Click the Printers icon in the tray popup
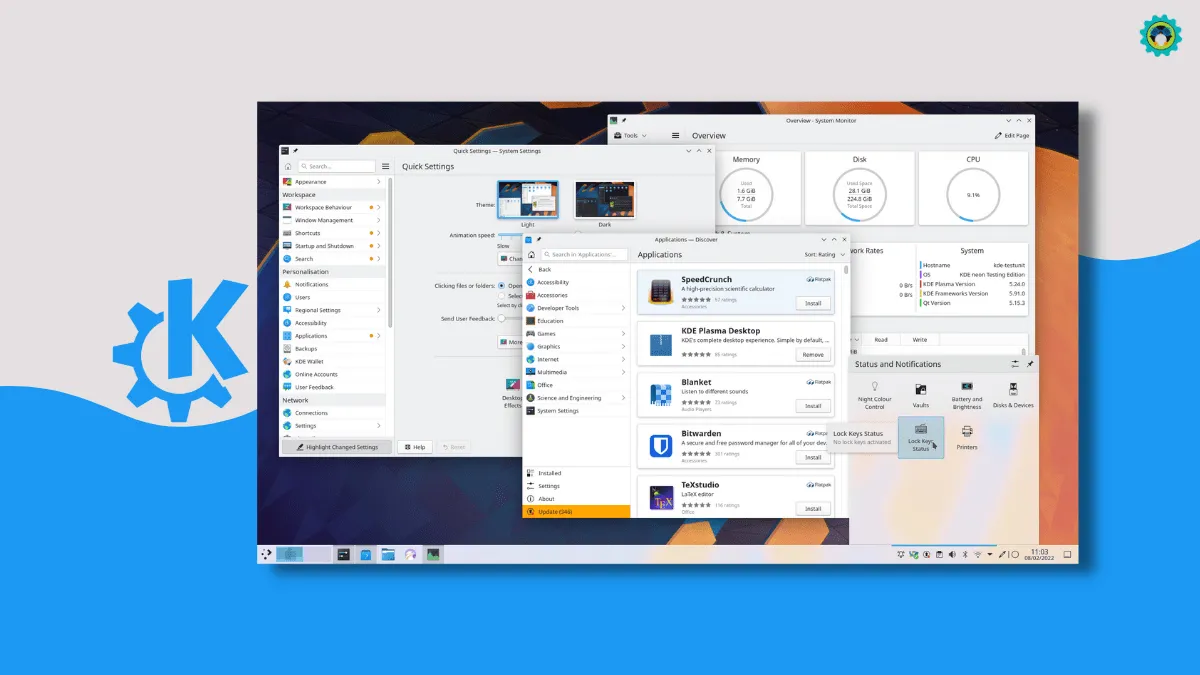 pos(967,436)
